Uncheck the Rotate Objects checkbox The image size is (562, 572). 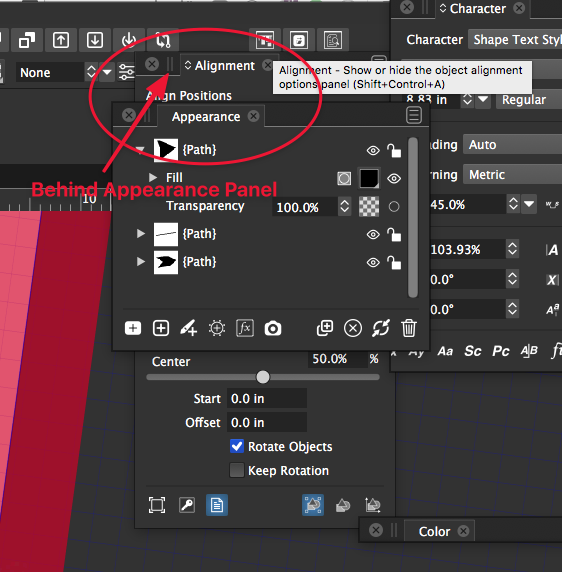pos(237,446)
